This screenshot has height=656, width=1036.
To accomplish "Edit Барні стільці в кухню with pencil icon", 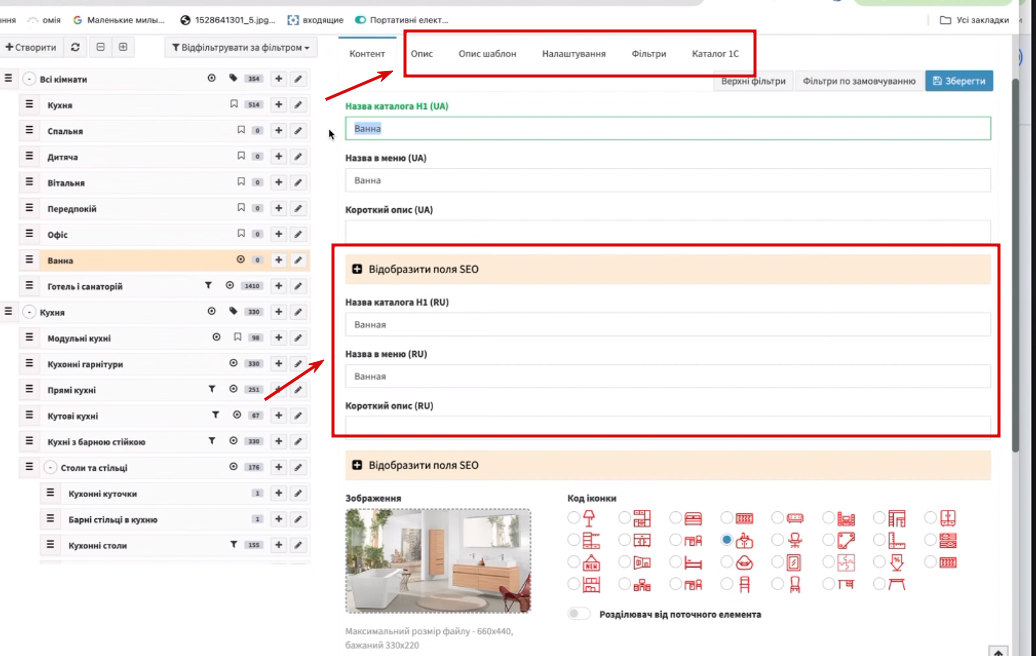I will tap(298, 519).
